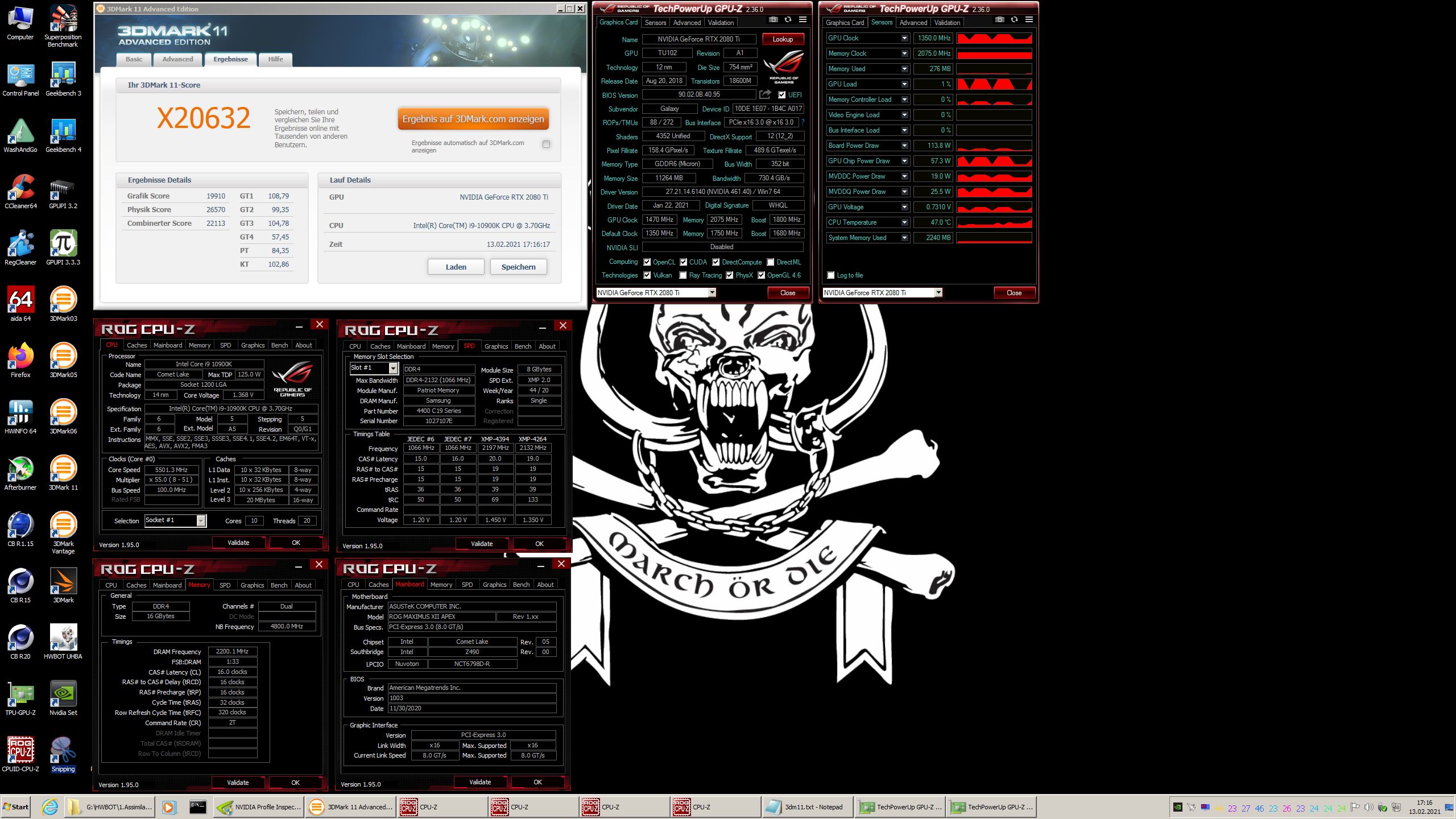
Task: Click OK in the Mainboard CPU-Z window
Action: click(x=537, y=782)
